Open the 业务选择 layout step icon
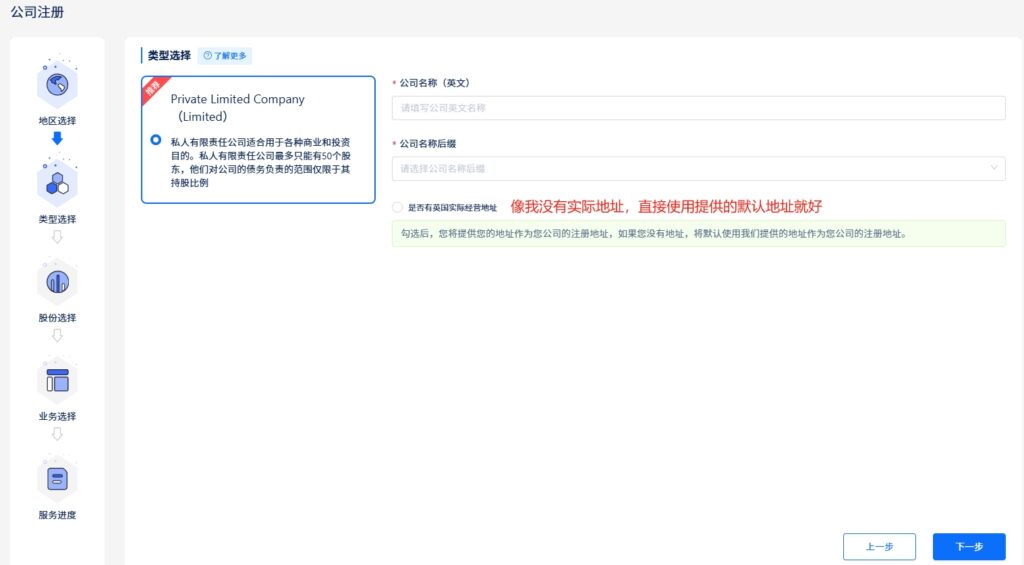This screenshot has width=1024, height=565. click(x=57, y=380)
